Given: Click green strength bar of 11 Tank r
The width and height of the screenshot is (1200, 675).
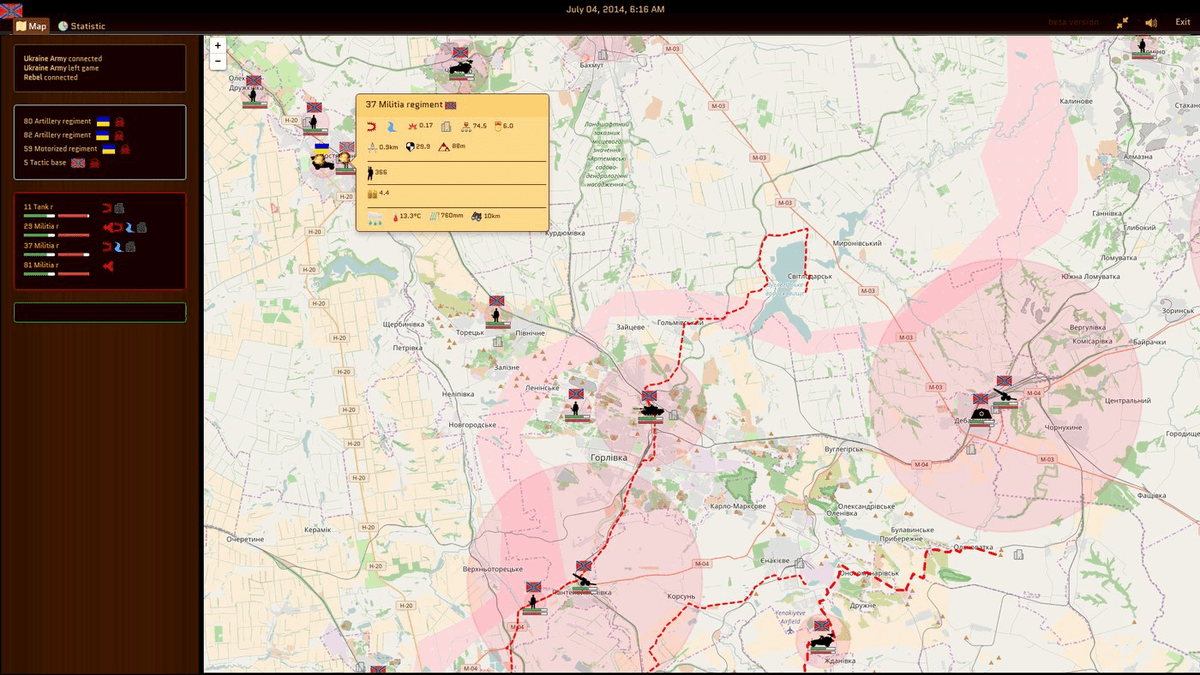Looking at the screenshot, I should 39,215.
